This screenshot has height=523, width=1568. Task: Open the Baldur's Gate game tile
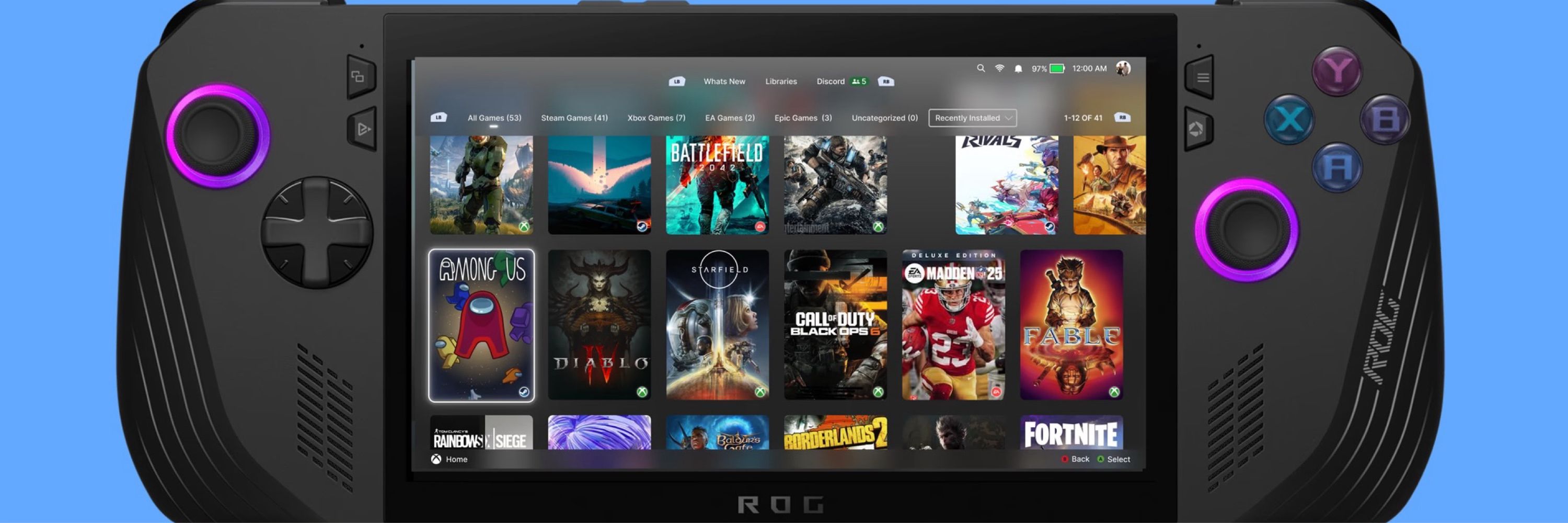click(x=718, y=433)
